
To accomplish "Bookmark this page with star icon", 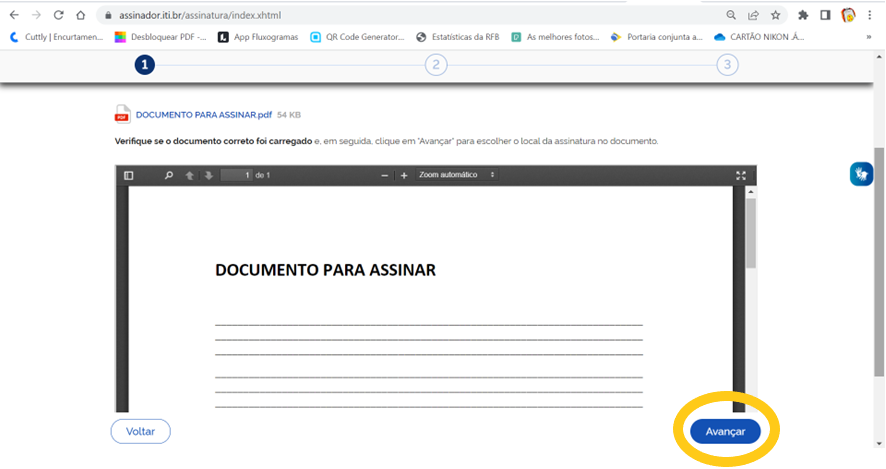I will coord(776,15).
